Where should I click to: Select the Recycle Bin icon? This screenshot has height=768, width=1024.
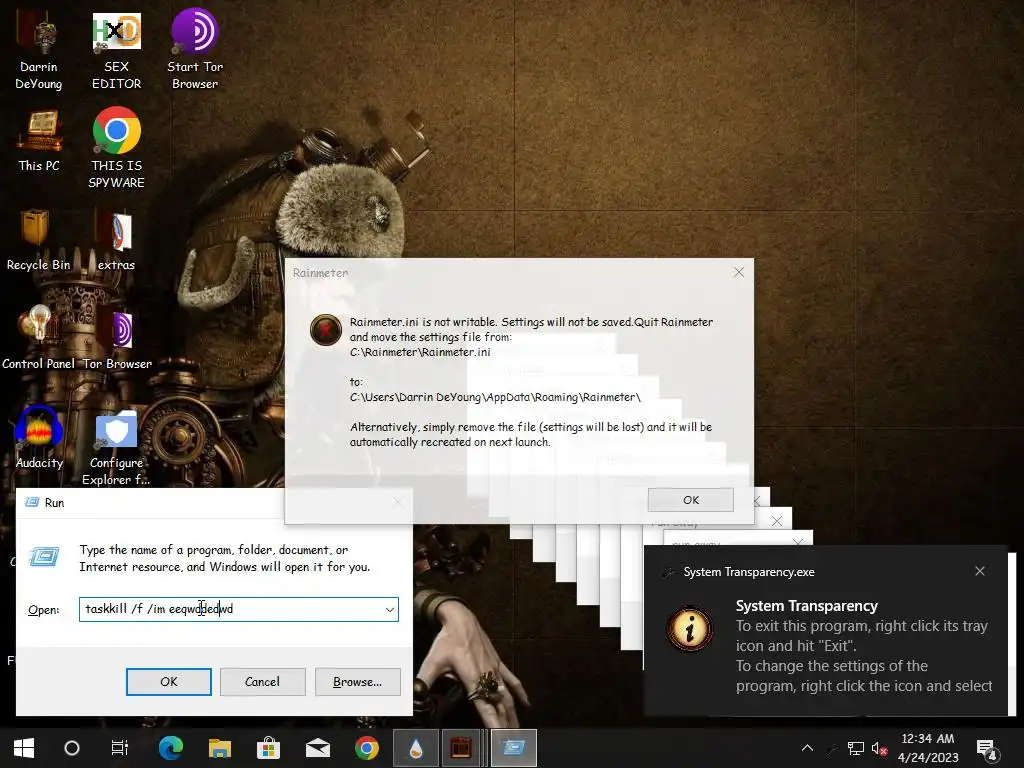click(38, 240)
